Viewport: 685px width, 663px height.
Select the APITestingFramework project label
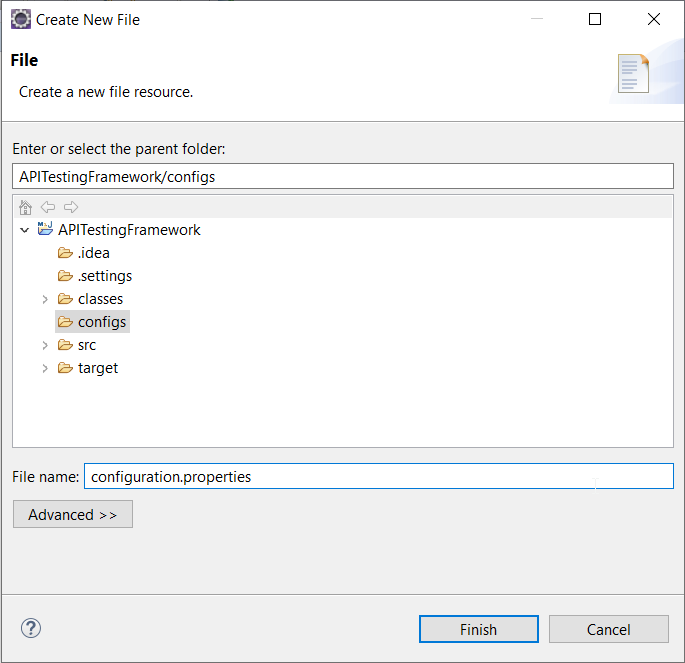pyautogui.click(x=129, y=230)
